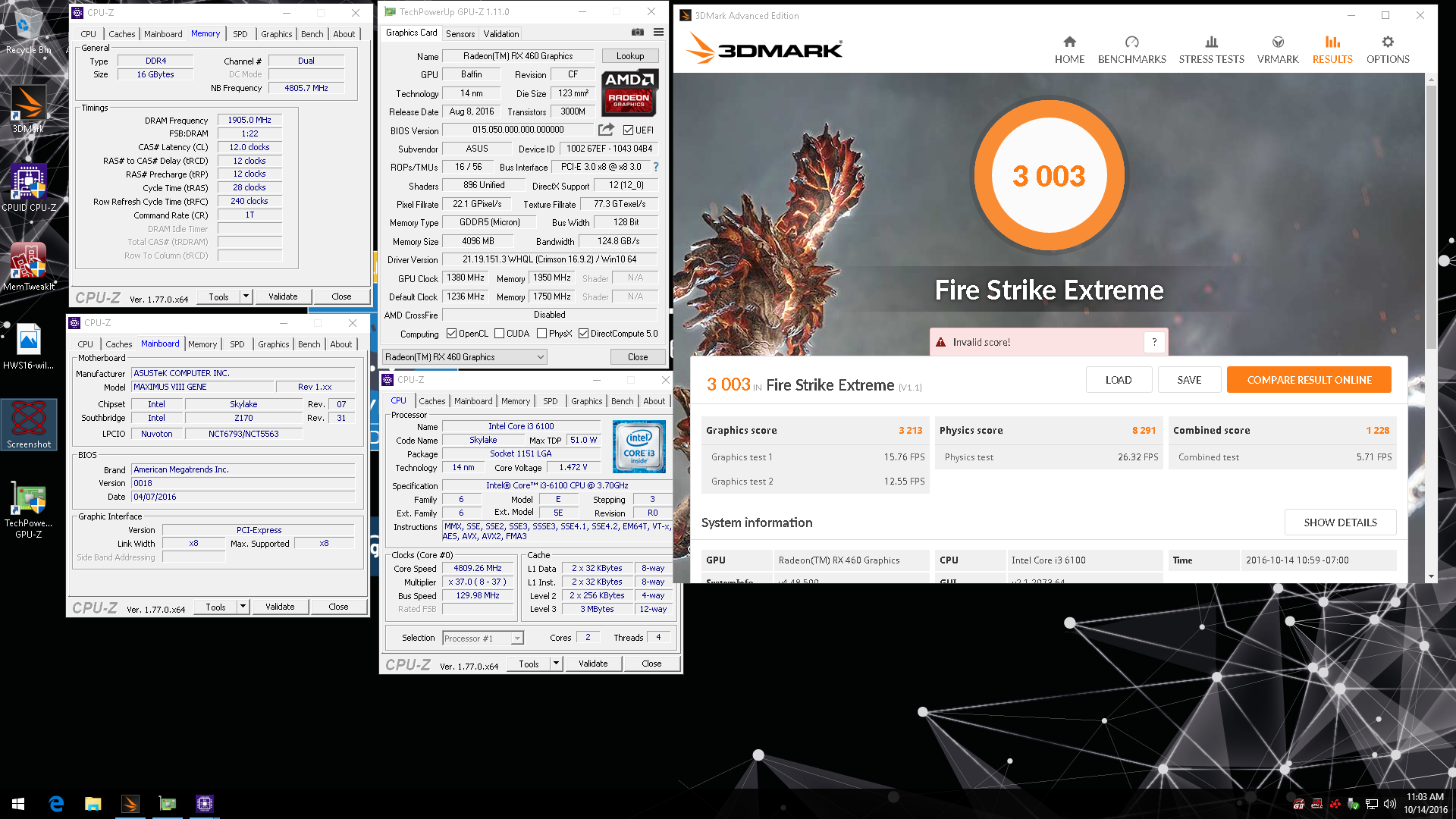Click the AMD Radeon logo in GPU-Z
Image resolution: width=1456 pixels, height=819 pixels.
pos(629,93)
